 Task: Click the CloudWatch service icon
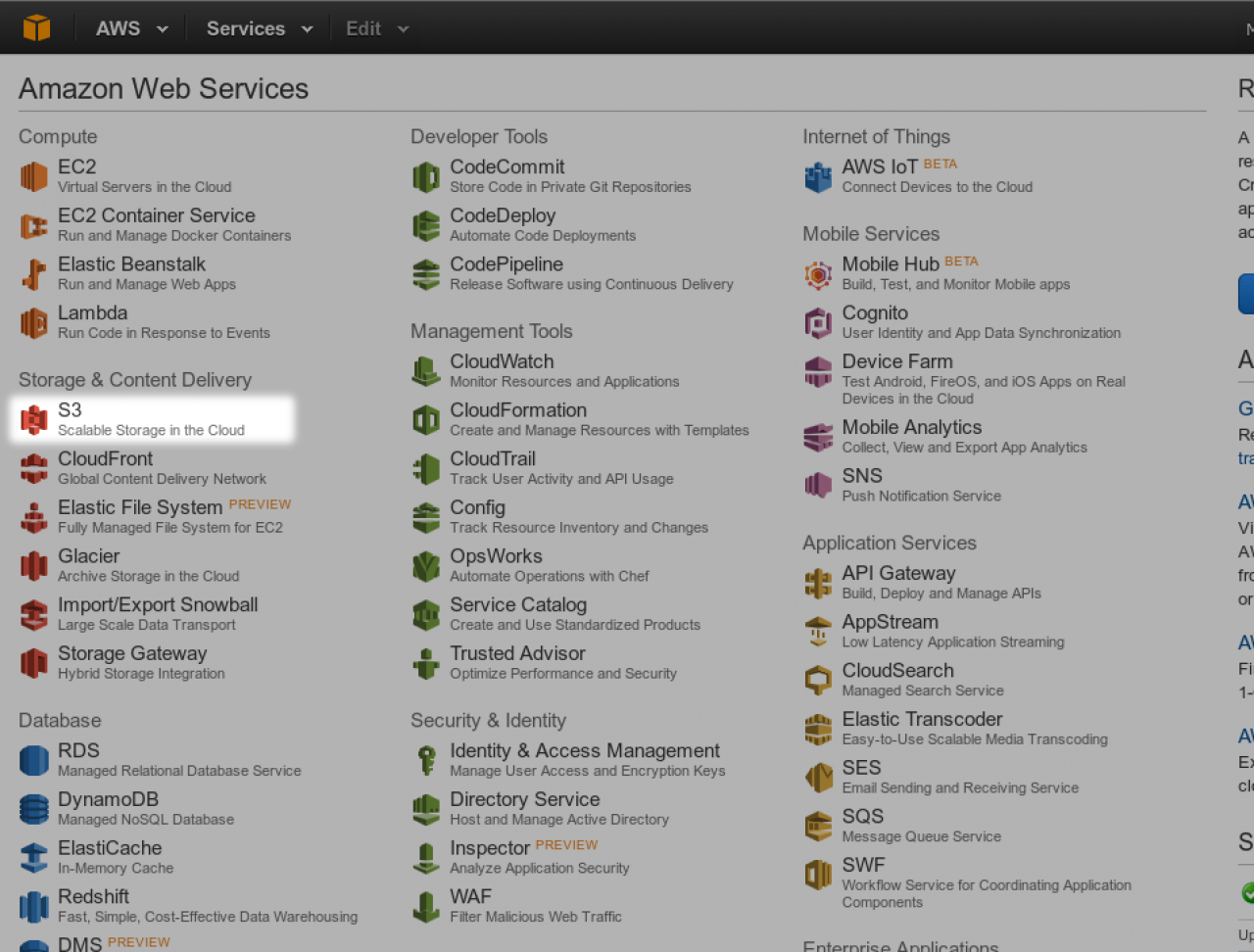pyautogui.click(x=426, y=371)
